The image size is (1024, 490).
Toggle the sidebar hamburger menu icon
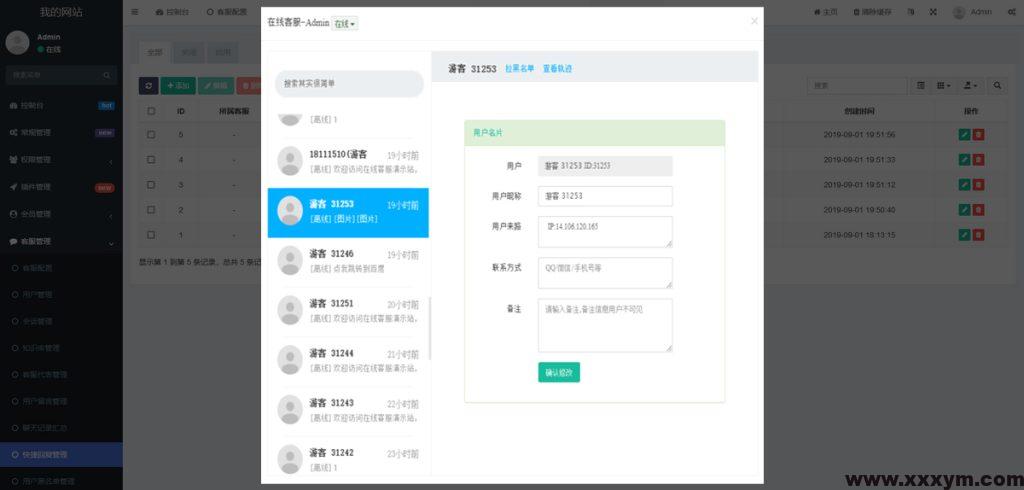135,12
